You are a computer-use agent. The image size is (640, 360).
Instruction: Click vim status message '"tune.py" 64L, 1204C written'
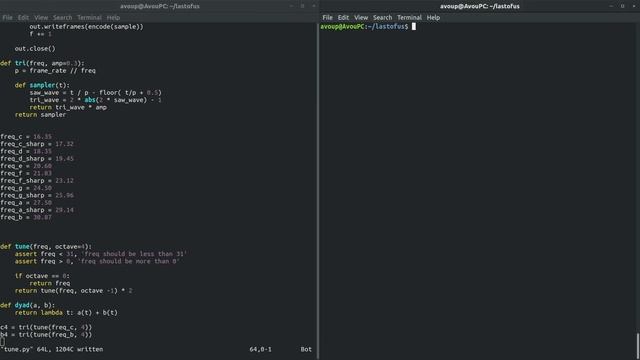(x=52, y=350)
